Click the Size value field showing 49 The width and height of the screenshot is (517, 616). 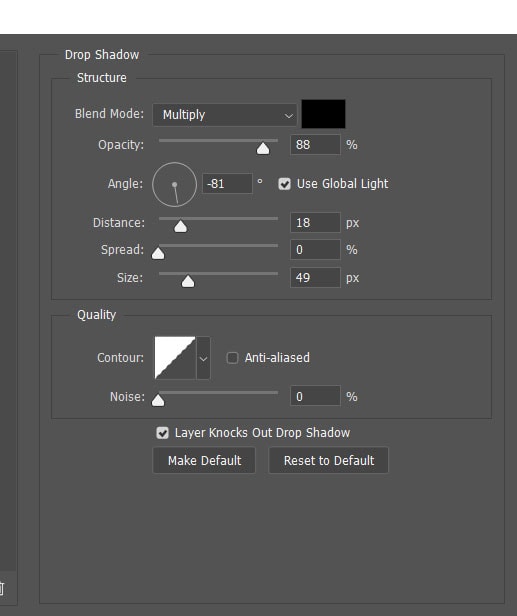coord(315,278)
